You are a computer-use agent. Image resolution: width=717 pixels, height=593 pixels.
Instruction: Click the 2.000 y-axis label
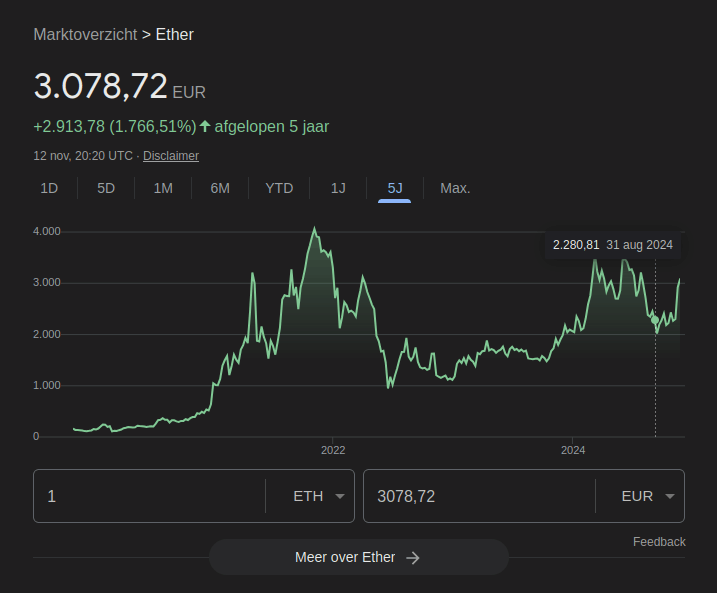click(x=47, y=334)
